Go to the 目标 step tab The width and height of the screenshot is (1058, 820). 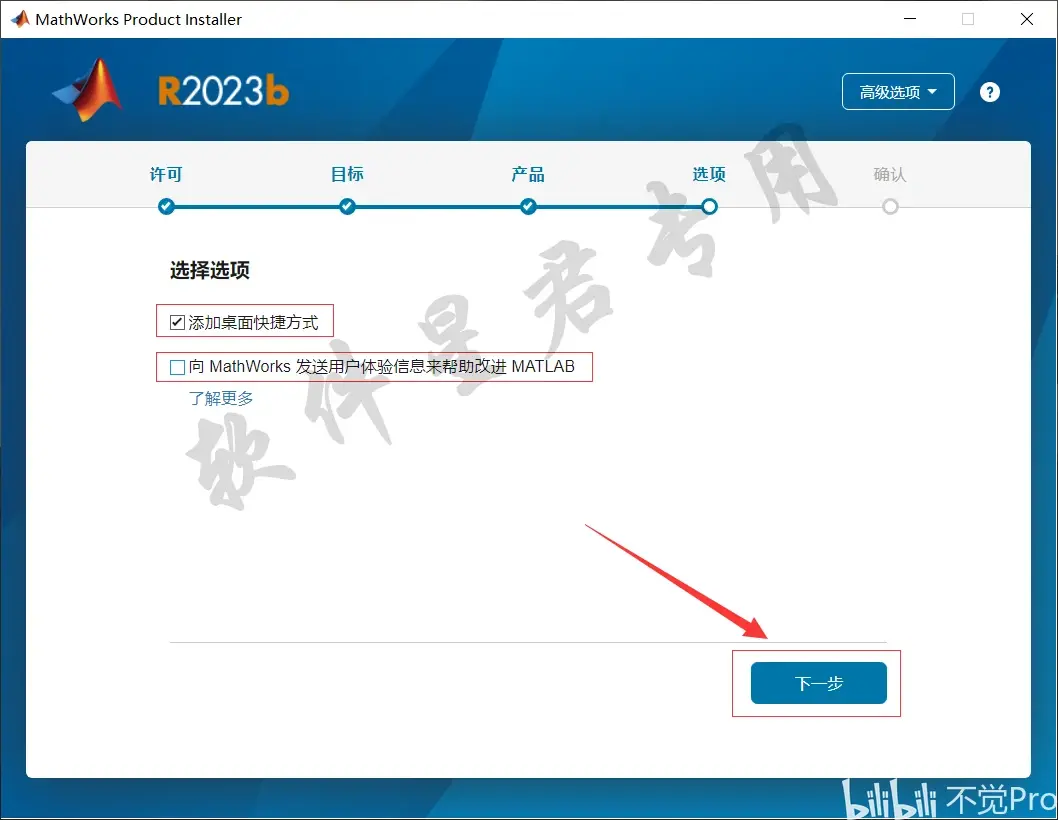click(x=347, y=175)
